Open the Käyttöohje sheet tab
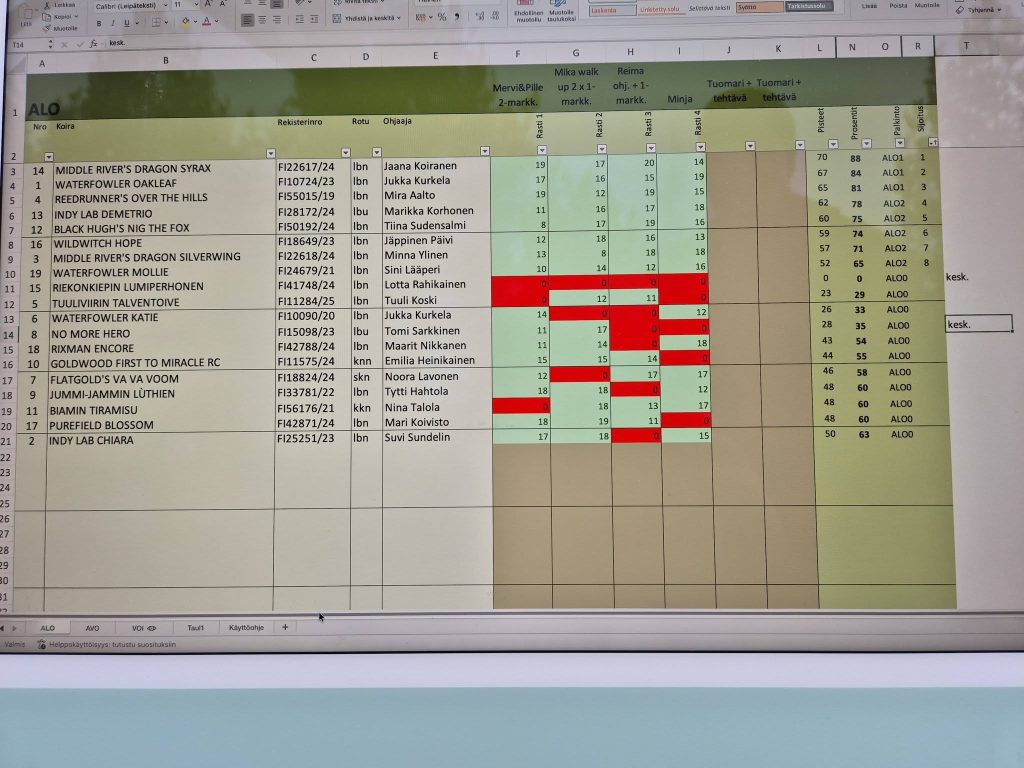This screenshot has height=768, width=1024. point(246,627)
